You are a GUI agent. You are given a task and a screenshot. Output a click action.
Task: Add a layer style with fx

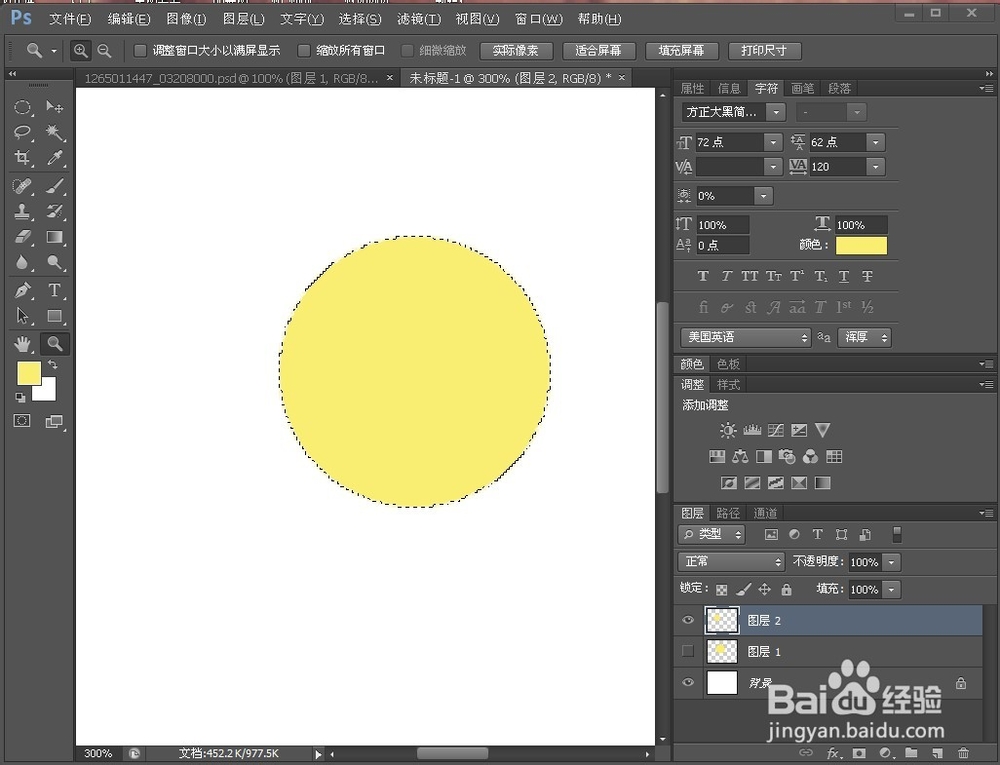(833, 753)
